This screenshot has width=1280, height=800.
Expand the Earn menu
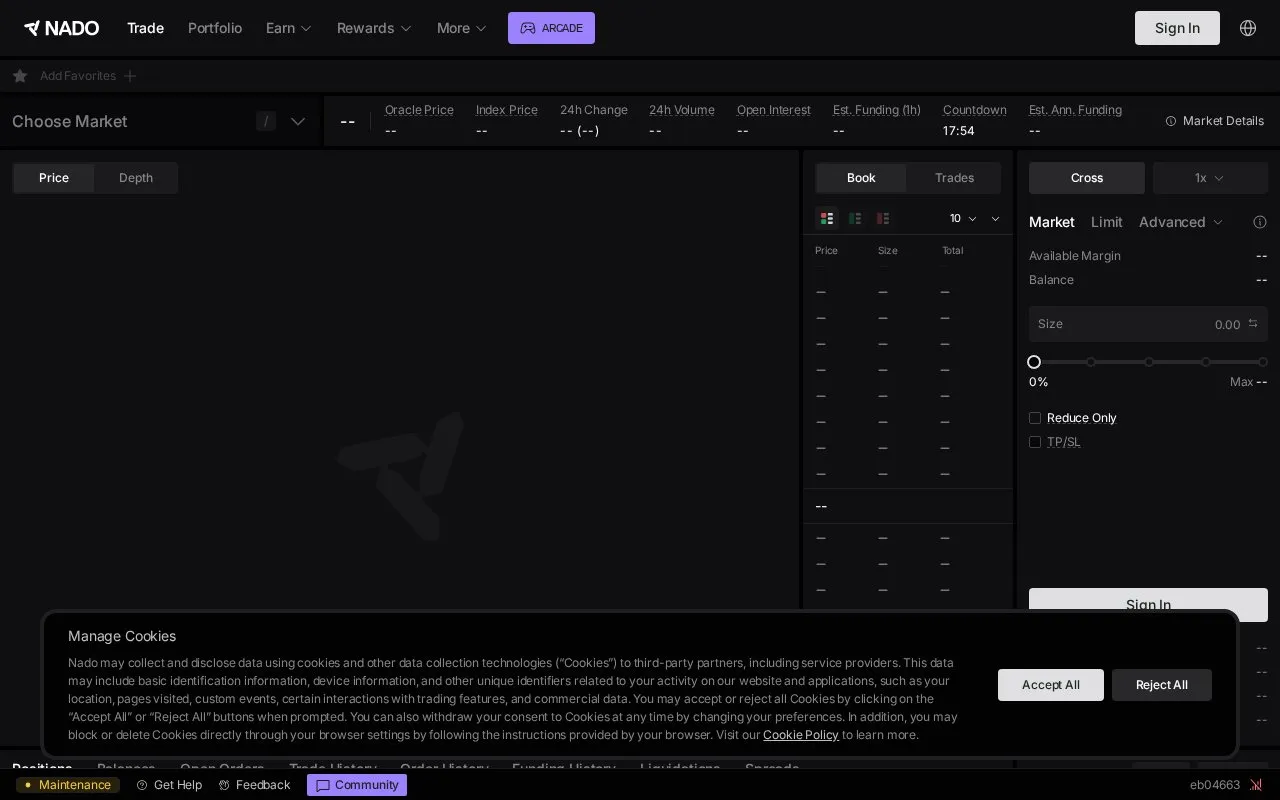tap(289, 28)
